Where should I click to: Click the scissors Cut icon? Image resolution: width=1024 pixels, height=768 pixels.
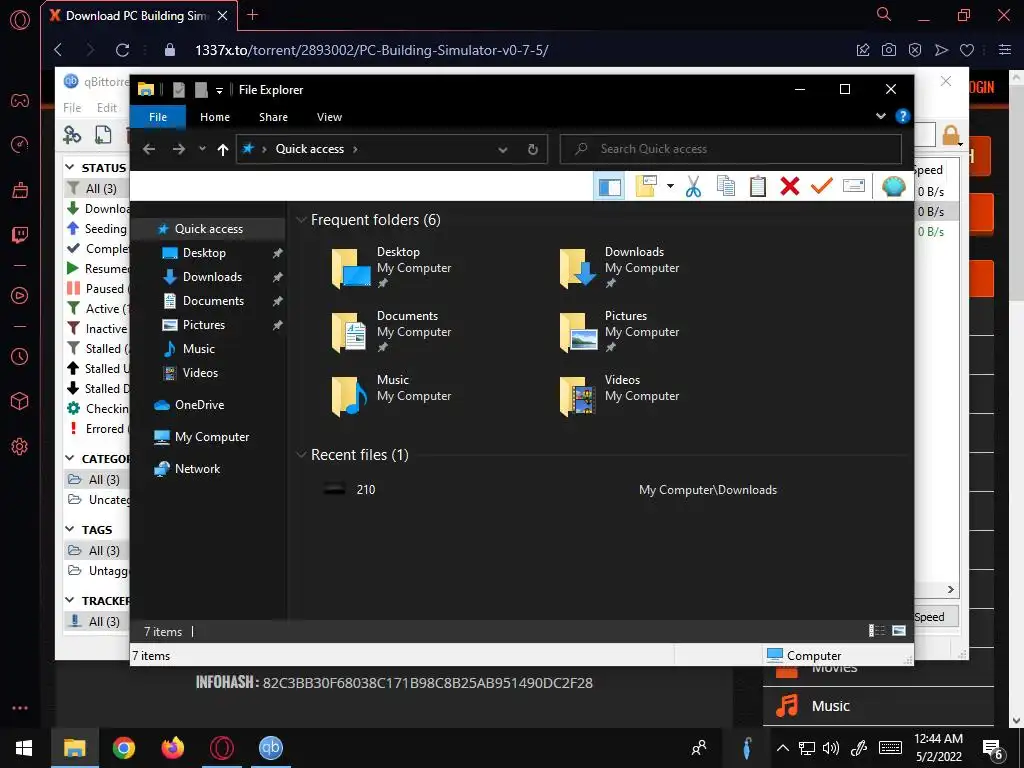coord(693,187)
